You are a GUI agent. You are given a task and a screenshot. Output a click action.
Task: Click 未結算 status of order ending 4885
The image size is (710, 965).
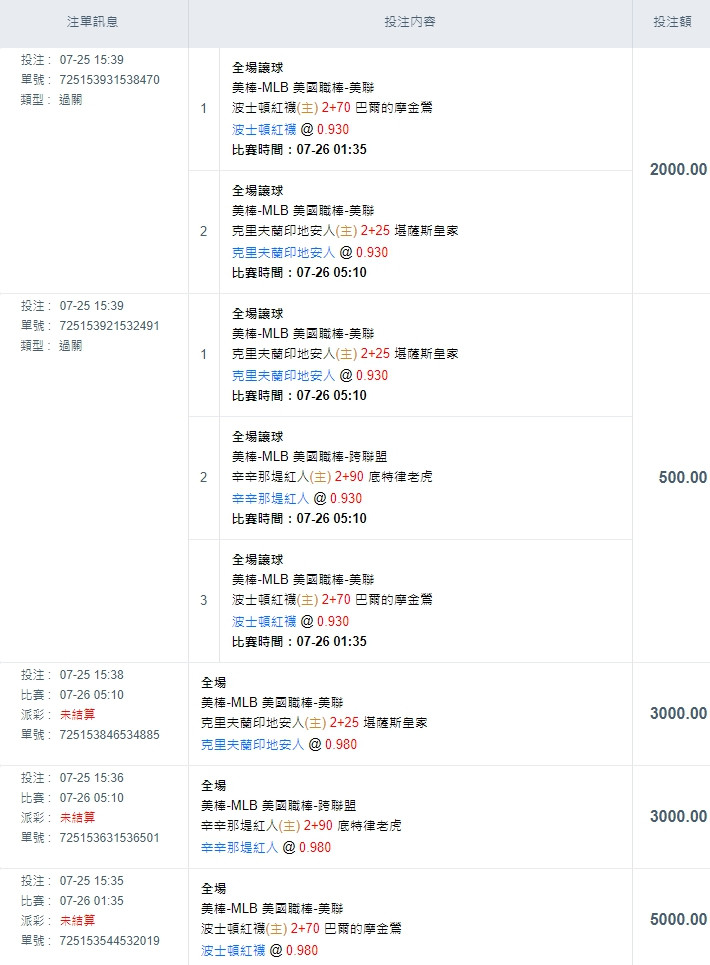(78, 715)
